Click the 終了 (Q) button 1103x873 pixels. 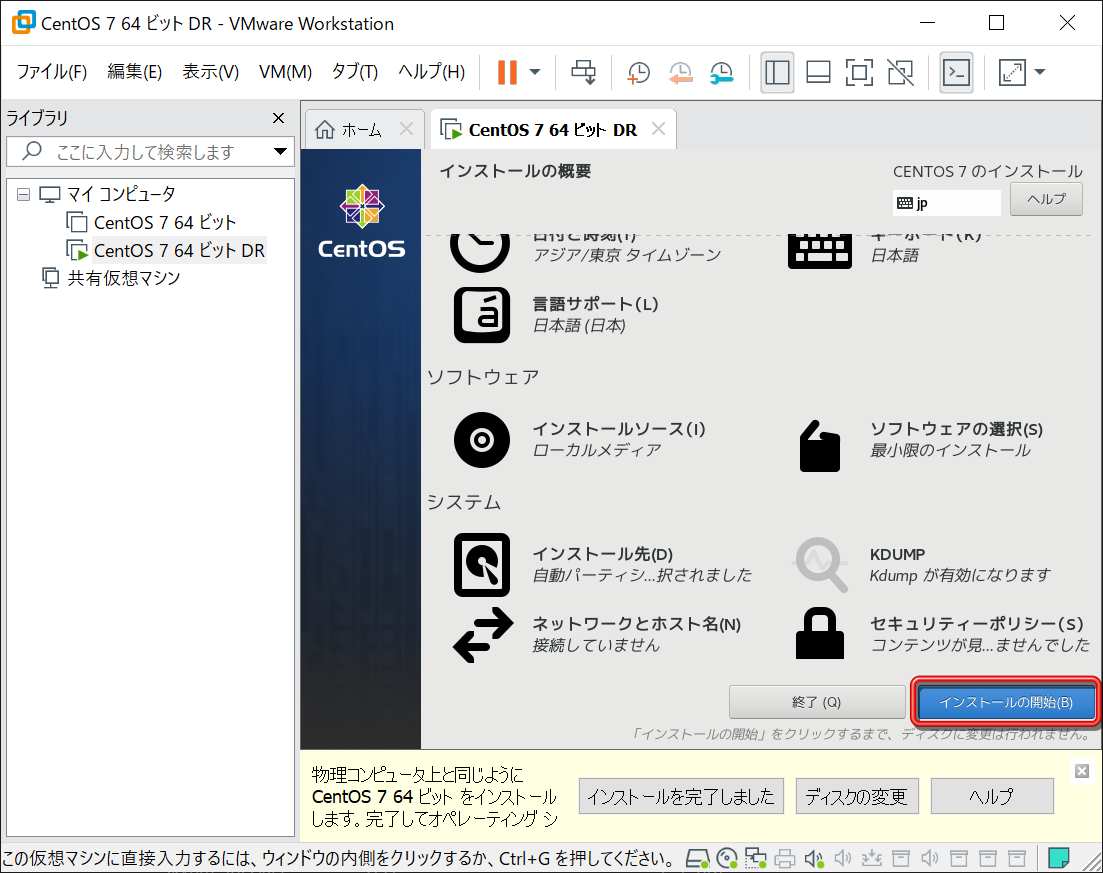click(x=817, y=702)
